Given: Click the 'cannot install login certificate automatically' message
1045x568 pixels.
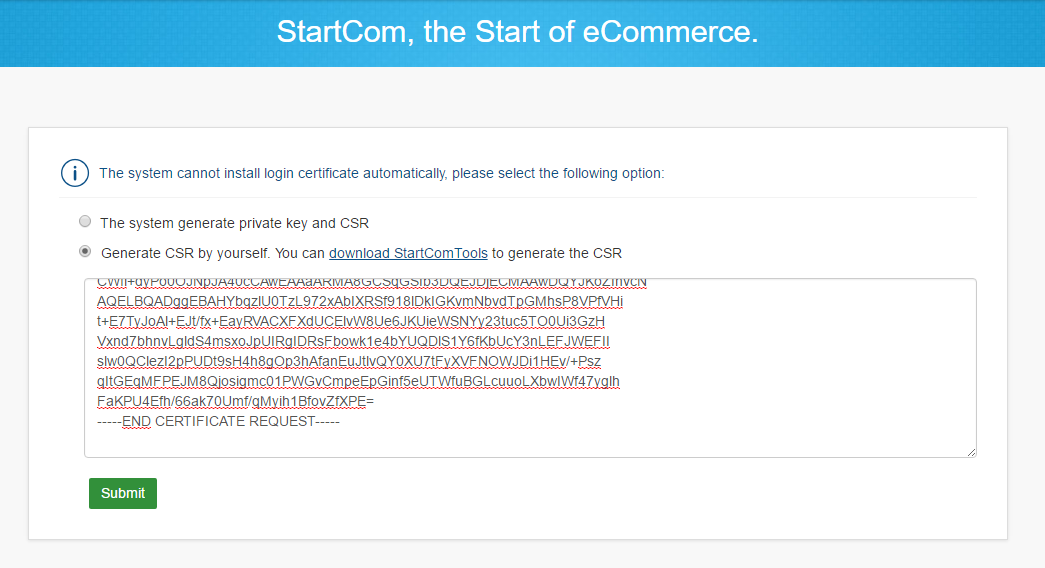Looking at the screenshot, I should pos(301,173).
